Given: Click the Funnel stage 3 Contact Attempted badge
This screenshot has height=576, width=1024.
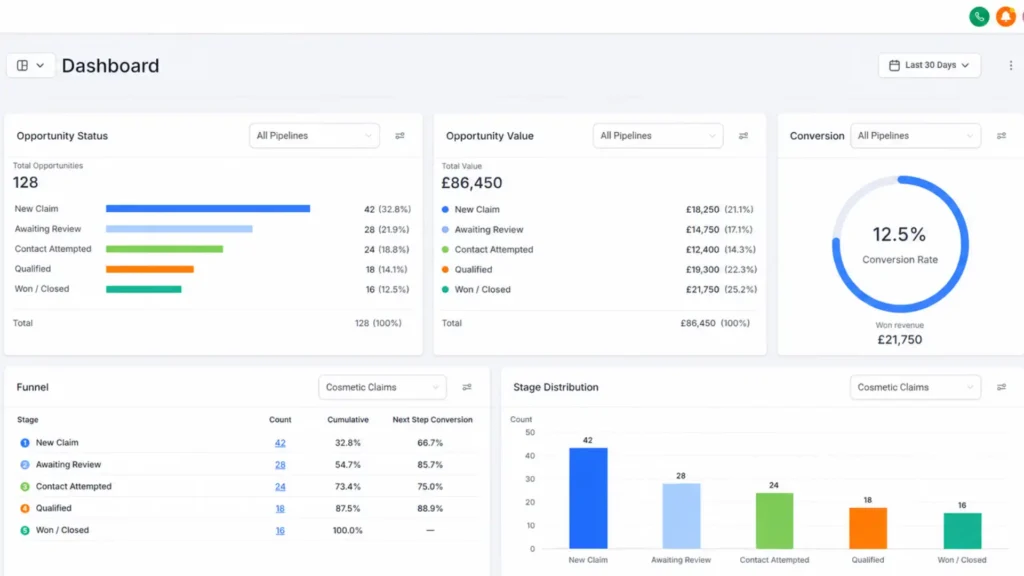Looking at the screenshot, I should pos(25,487).
